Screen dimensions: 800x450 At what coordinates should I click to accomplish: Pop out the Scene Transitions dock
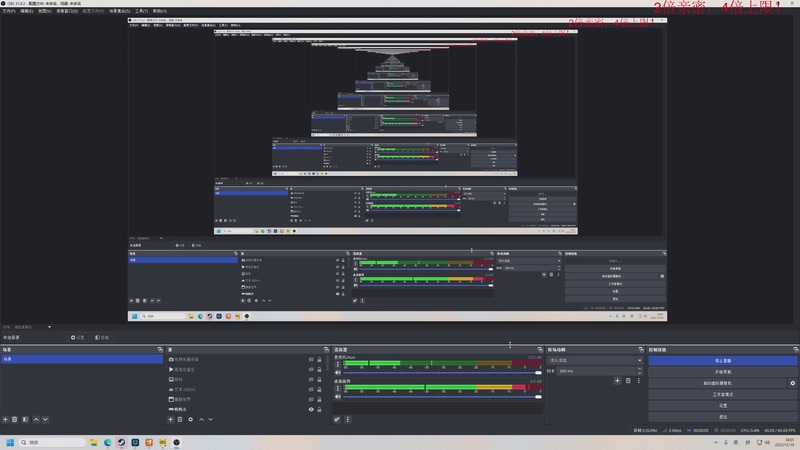(x=641, y=349)
